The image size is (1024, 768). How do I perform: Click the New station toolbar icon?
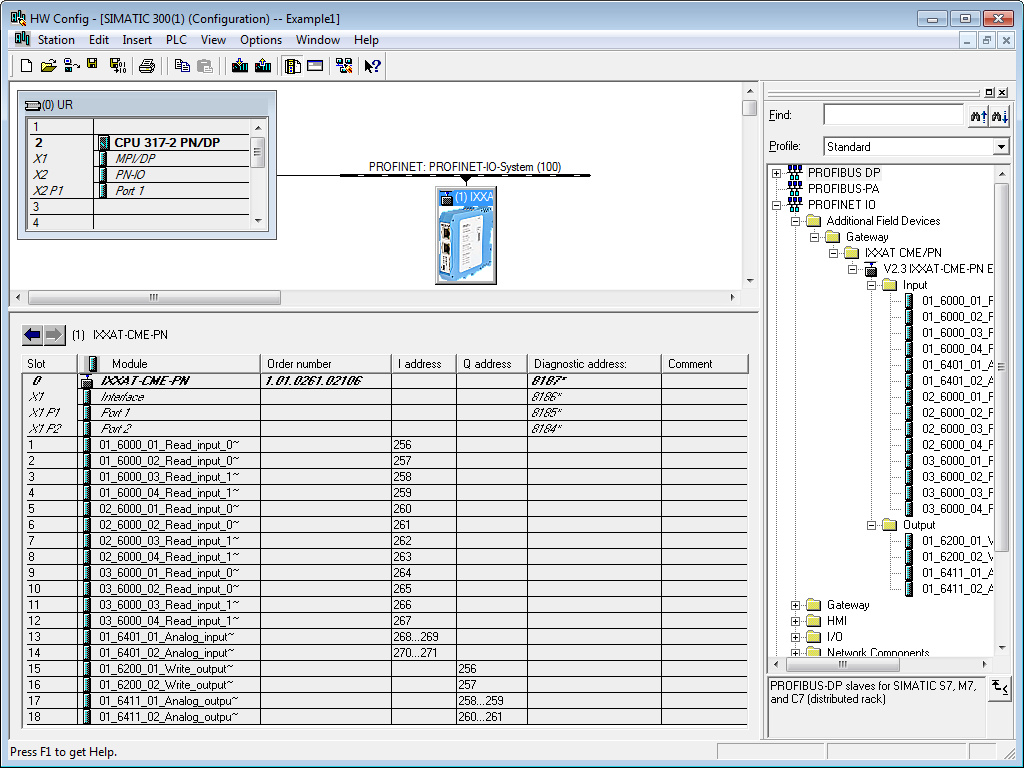(x=26, y=65)
